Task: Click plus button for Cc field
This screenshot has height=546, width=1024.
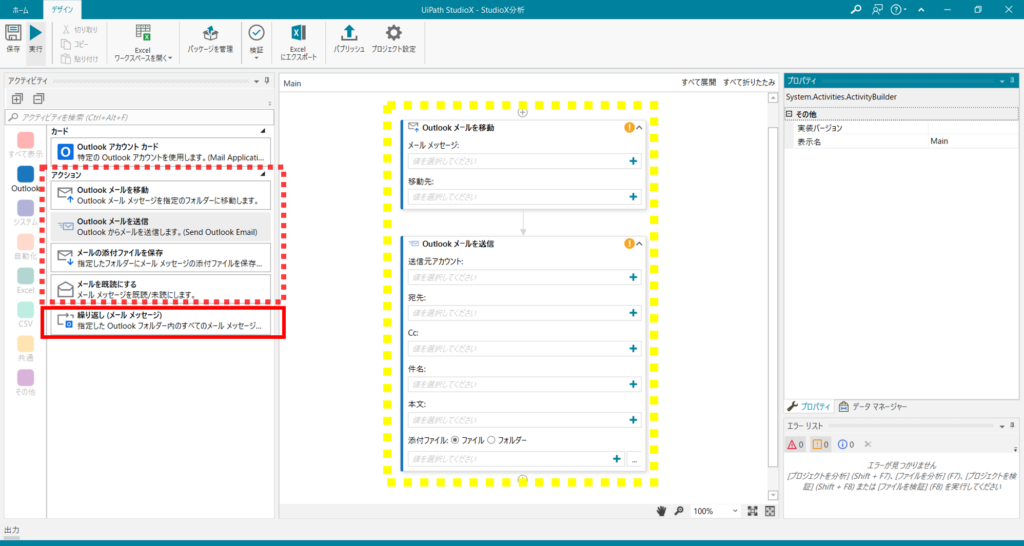Action: 633,349
